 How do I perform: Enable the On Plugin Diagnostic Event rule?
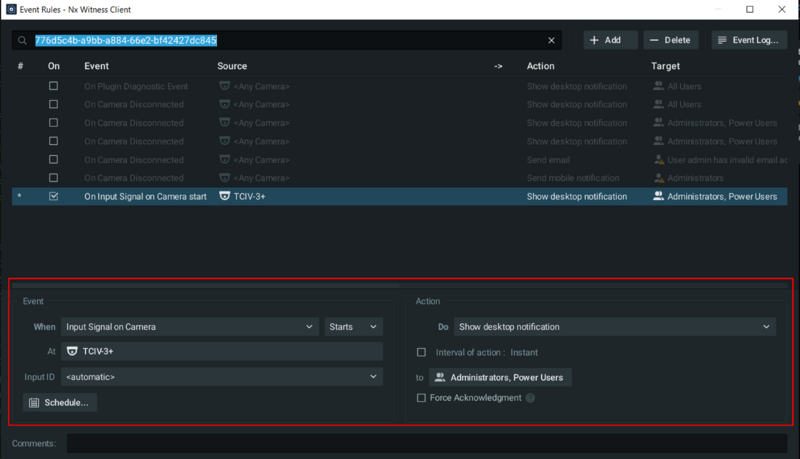[x=54, y=86]
